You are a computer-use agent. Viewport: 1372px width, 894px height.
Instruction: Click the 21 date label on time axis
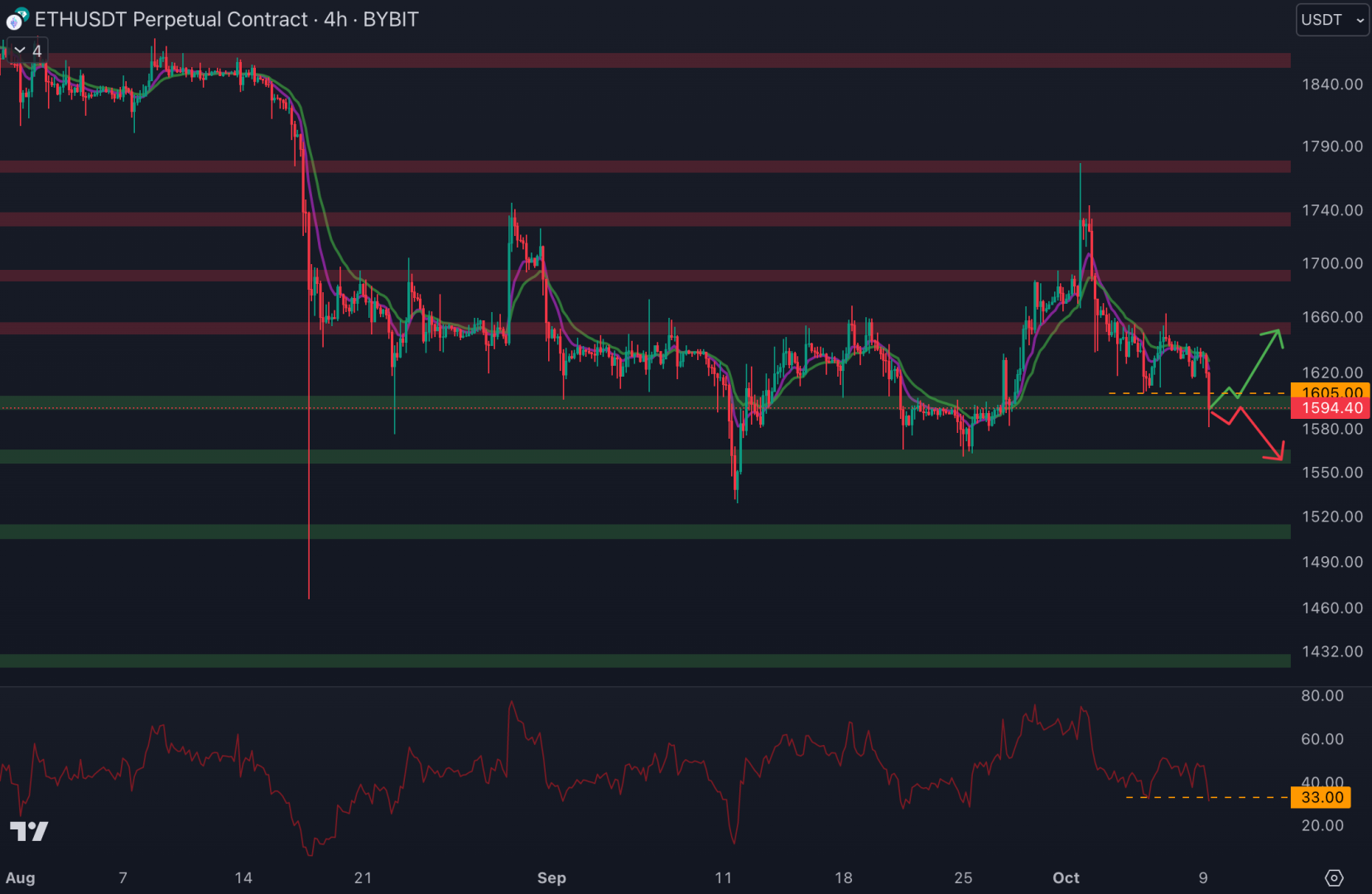[363, 878]
